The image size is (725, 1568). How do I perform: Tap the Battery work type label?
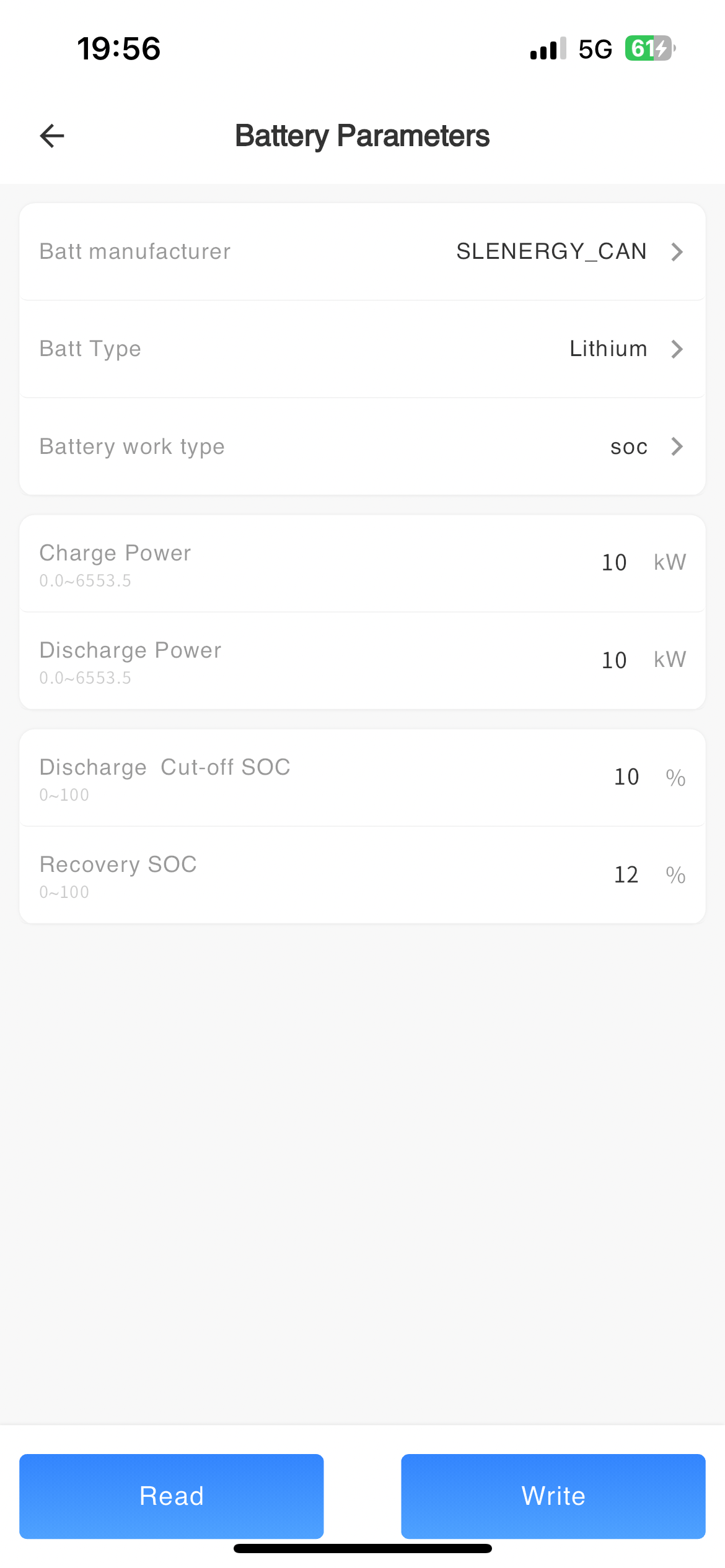point(132,446)
